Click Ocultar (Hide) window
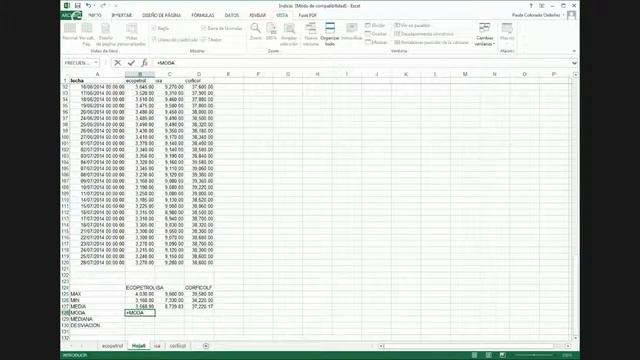 [x=376, y=34]
